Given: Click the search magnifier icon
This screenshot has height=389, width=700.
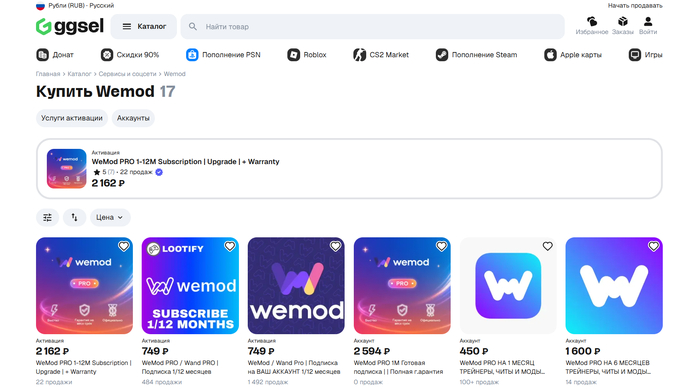Looking at the screenshot, I should click(193, 27).
